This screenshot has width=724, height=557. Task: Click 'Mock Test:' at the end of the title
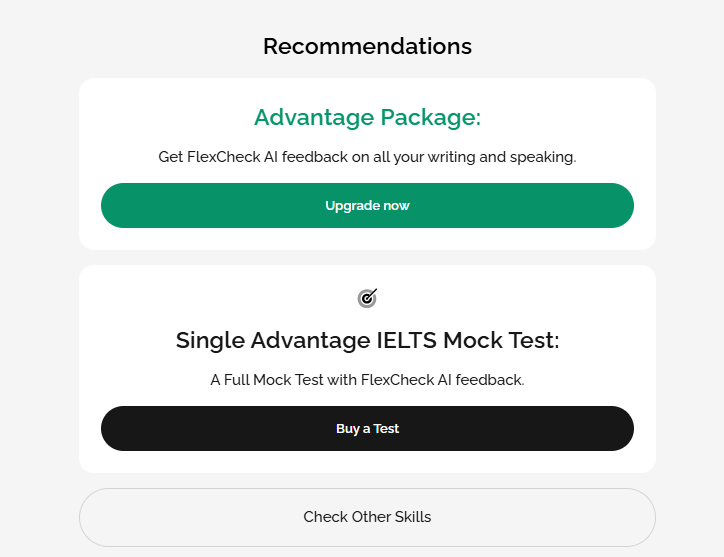(501, 340)
